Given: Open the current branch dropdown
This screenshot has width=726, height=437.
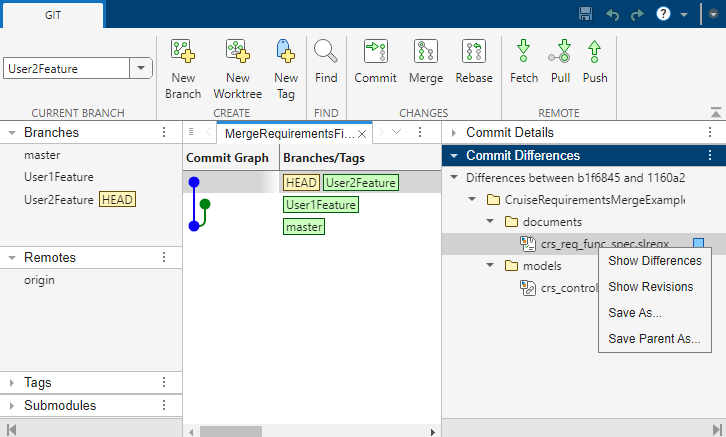Looking at the screenshot, I should 141,69.
